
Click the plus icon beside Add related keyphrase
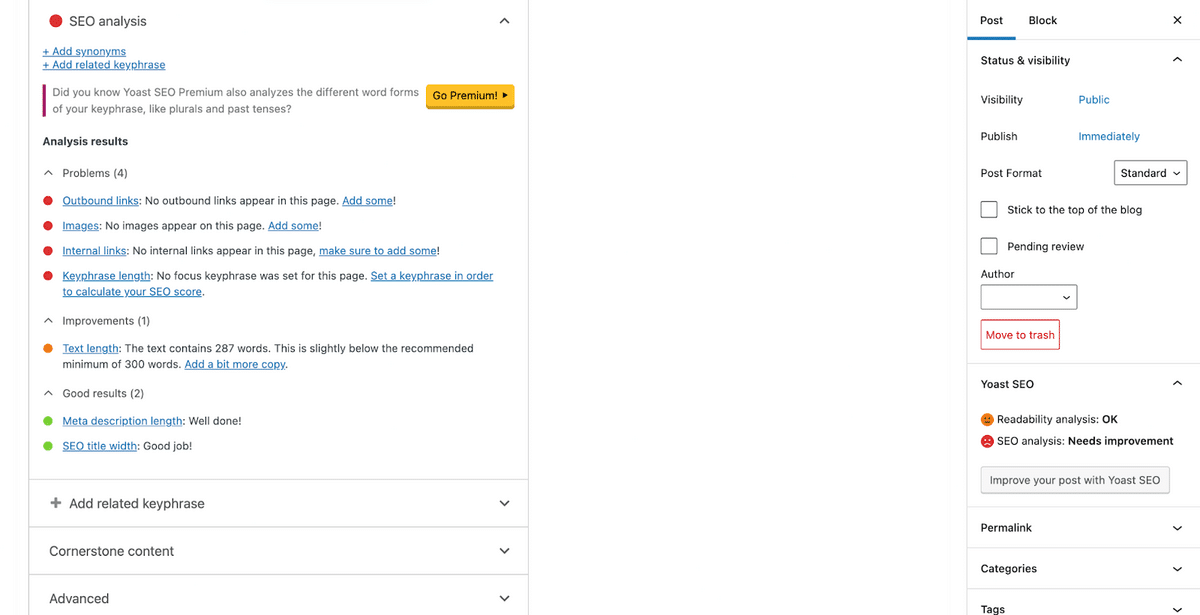pos(56,503)
